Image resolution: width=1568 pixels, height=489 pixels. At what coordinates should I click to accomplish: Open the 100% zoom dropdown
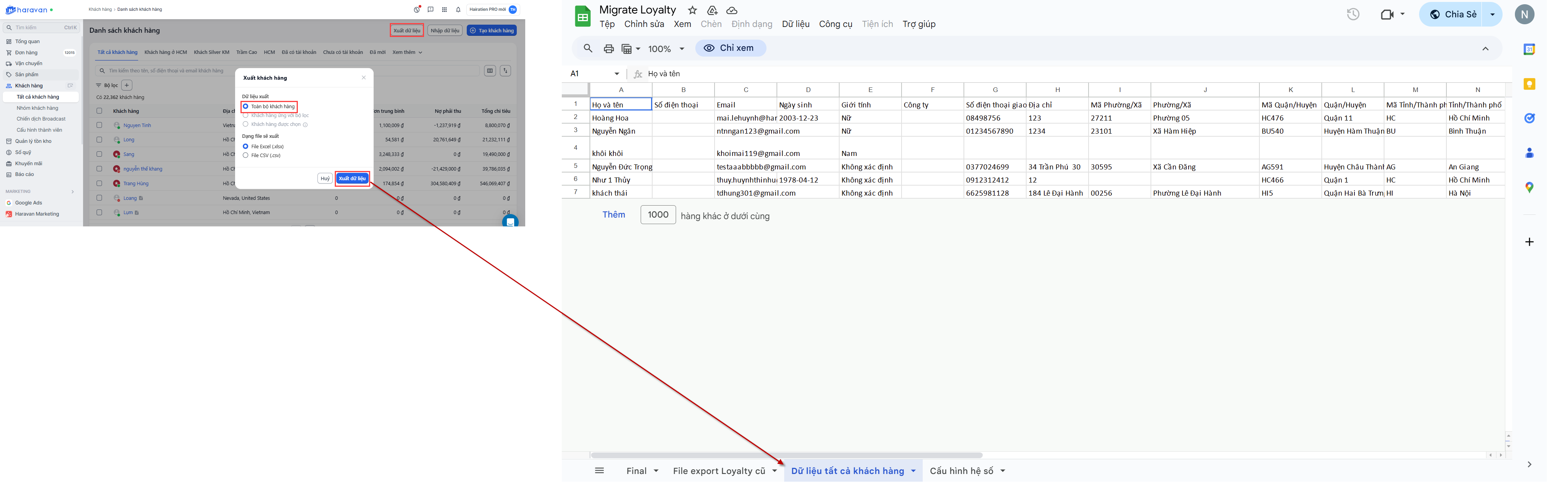click(x=666, y=49)
